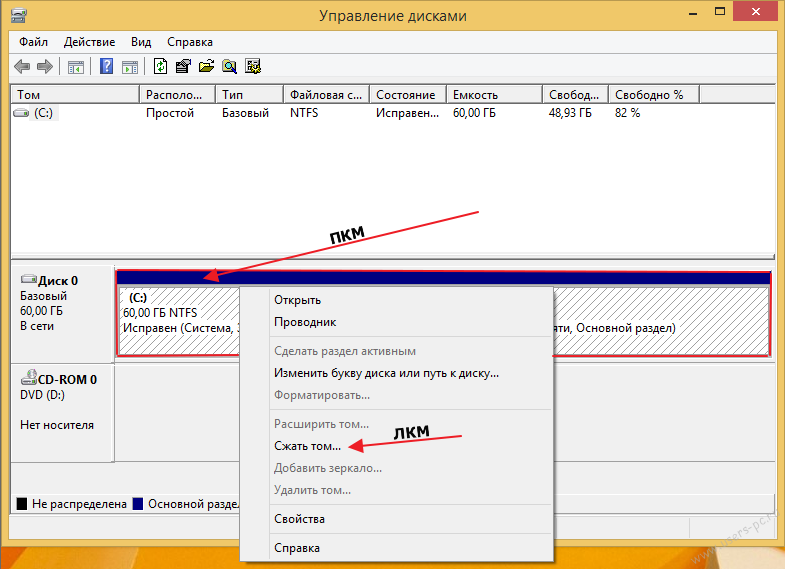Click the magnifier search toolbar icon
The width and height of the screenshot is (785, 569).
229,67
